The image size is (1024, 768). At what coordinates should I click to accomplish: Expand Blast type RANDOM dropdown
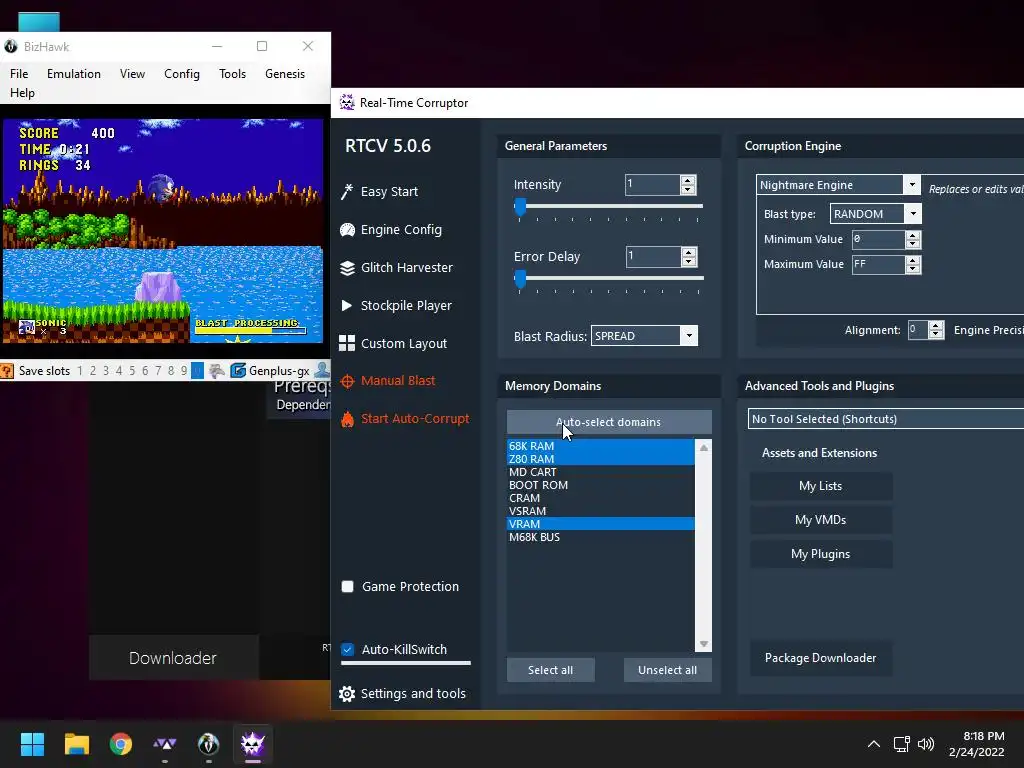[913, 214]
